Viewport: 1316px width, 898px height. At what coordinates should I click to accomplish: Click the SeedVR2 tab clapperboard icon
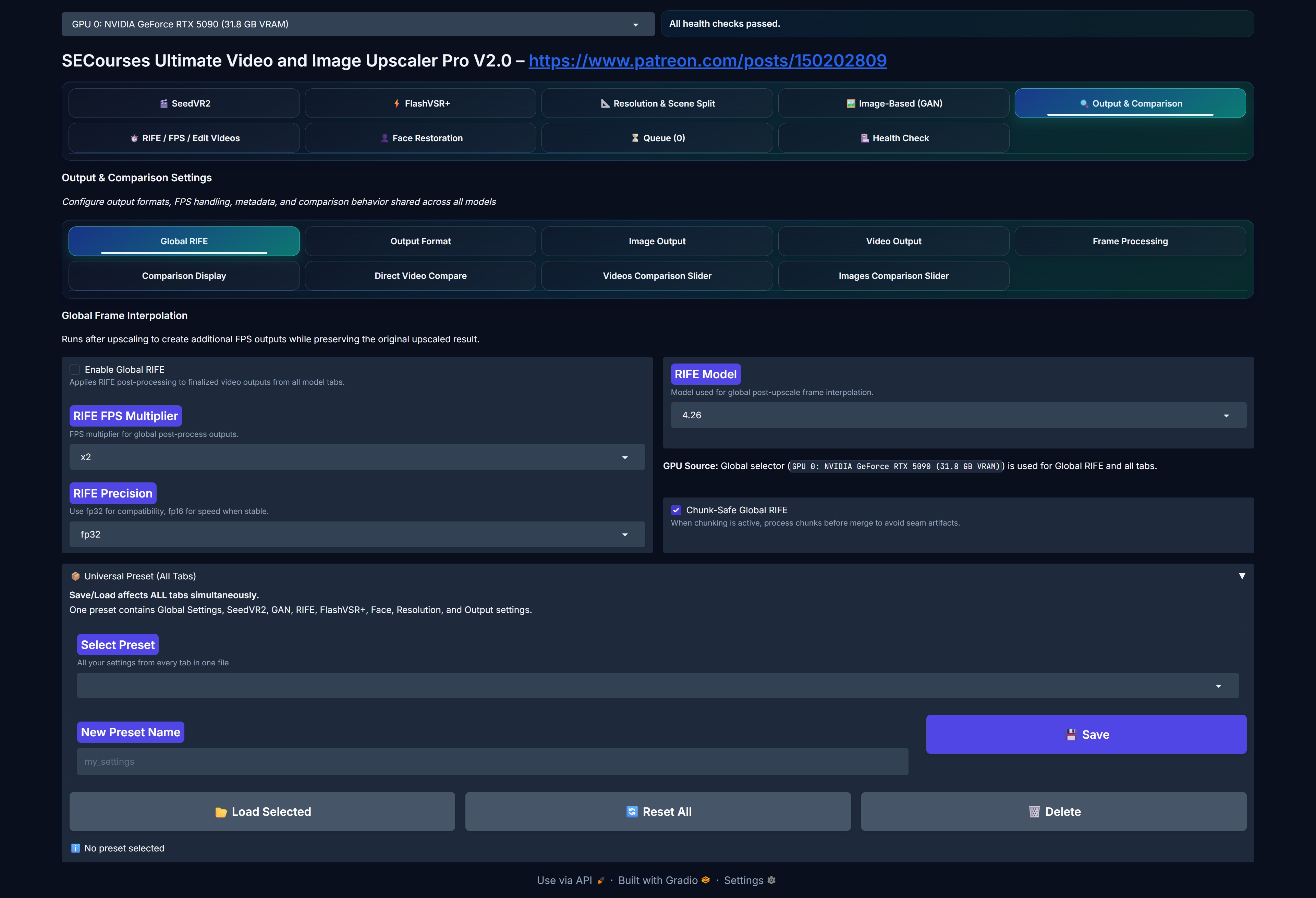pyautogui.click(x=164, y=103)
